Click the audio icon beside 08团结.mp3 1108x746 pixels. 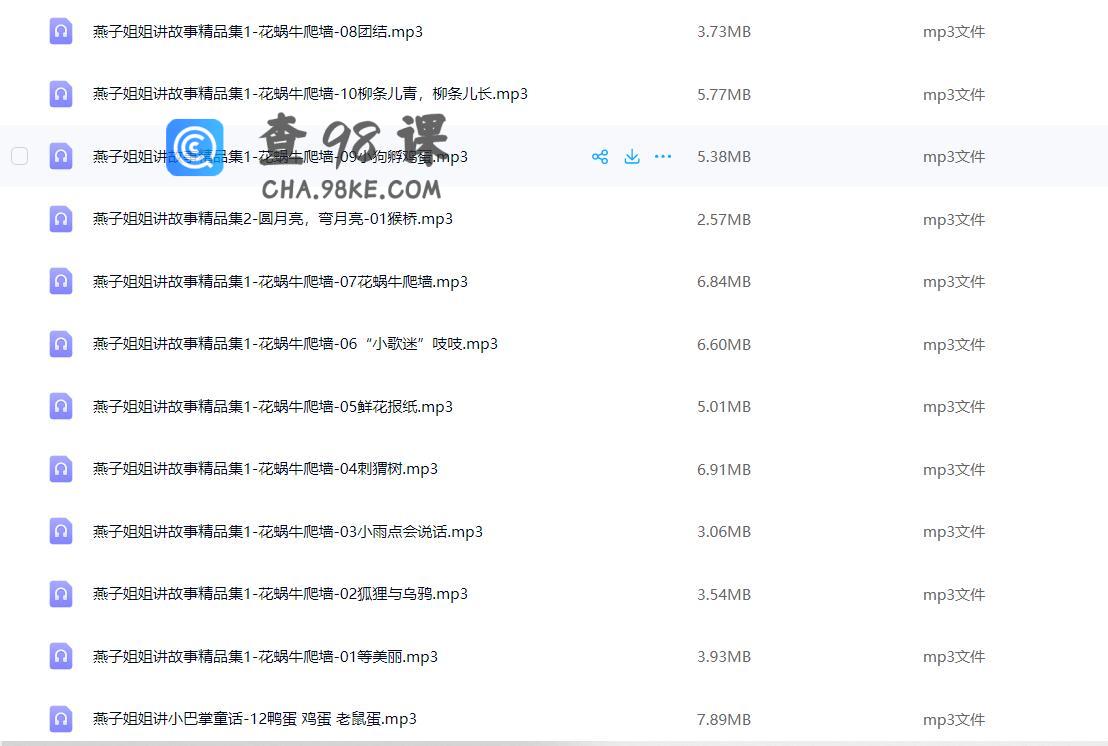61,31
